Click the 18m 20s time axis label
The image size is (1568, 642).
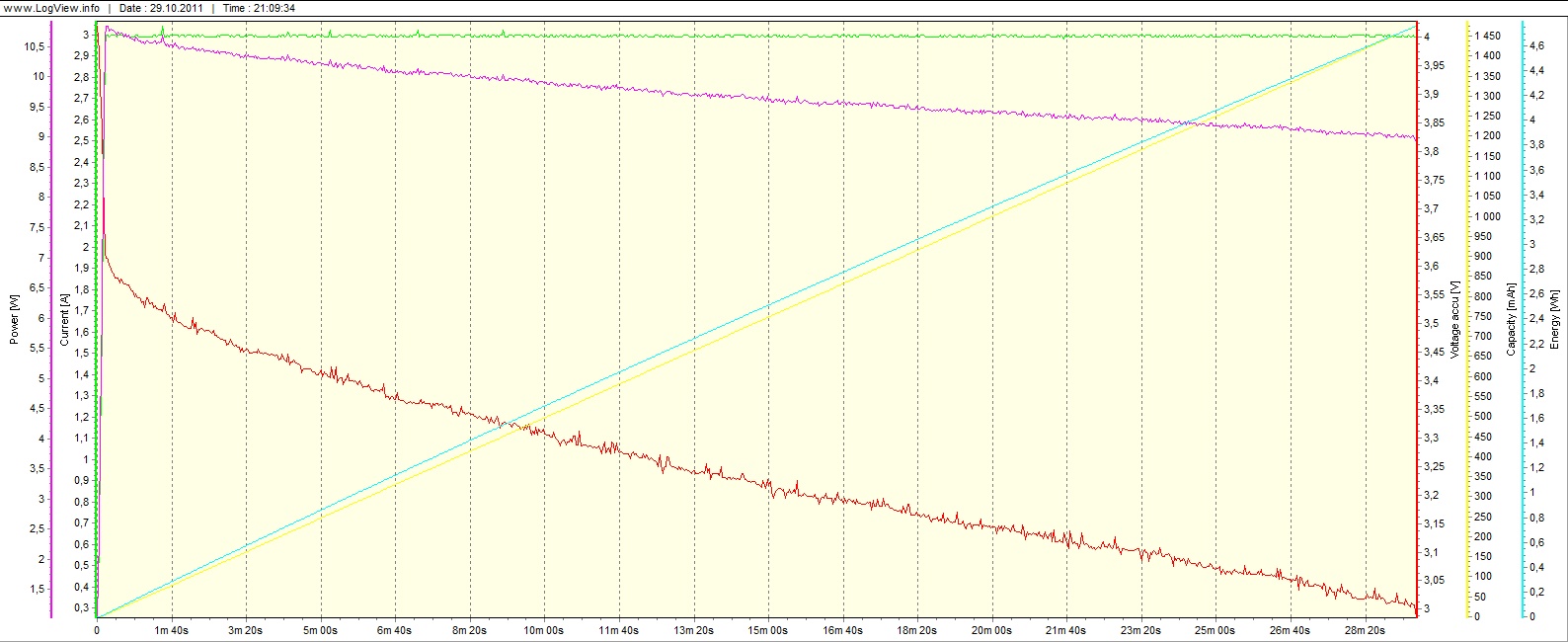917,629
